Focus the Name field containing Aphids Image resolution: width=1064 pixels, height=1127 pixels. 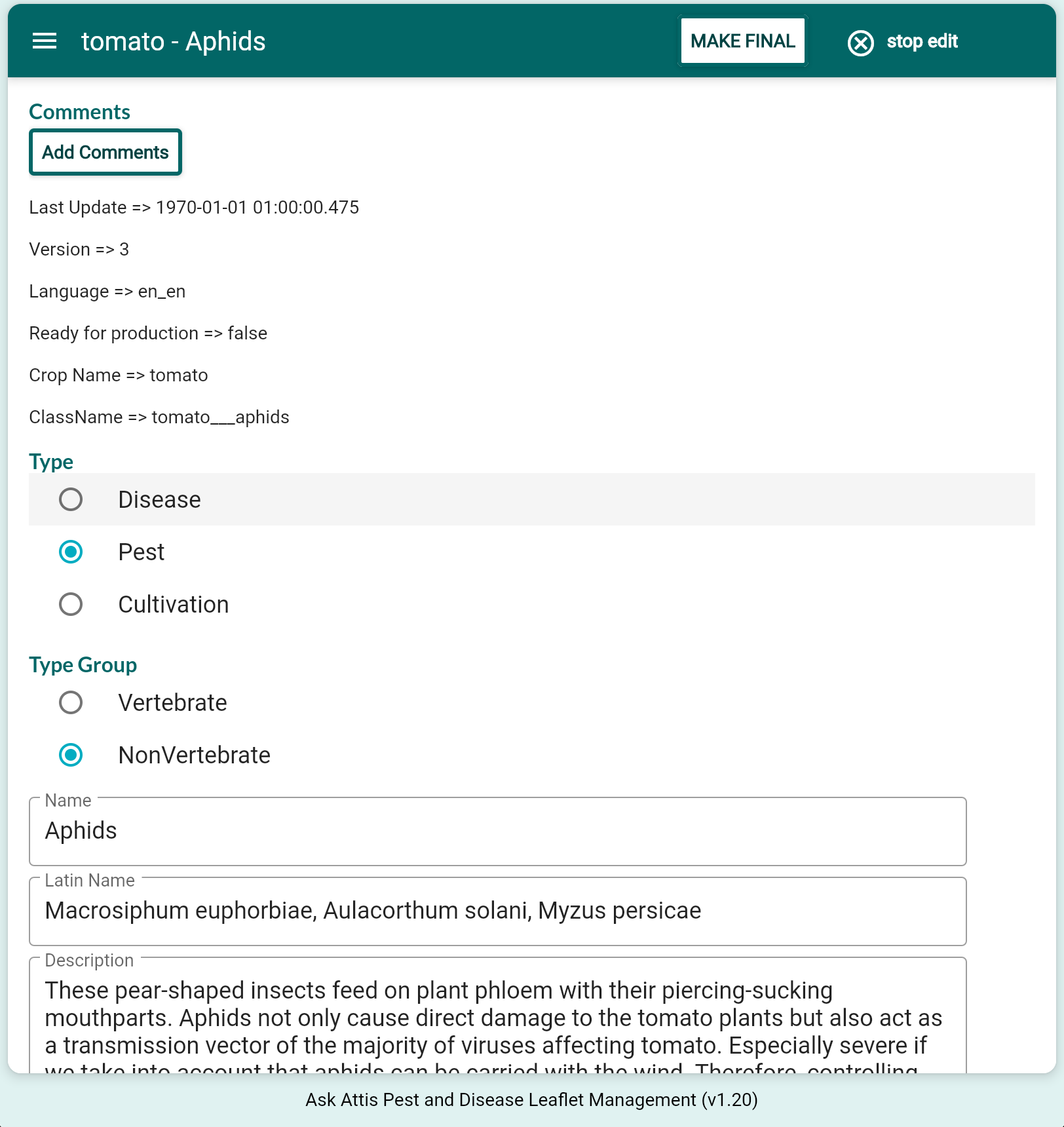tap(498, 831)
